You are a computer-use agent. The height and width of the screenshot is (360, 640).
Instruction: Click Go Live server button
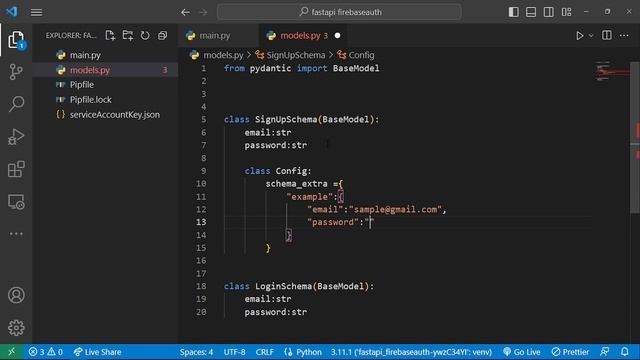point(522,352)
